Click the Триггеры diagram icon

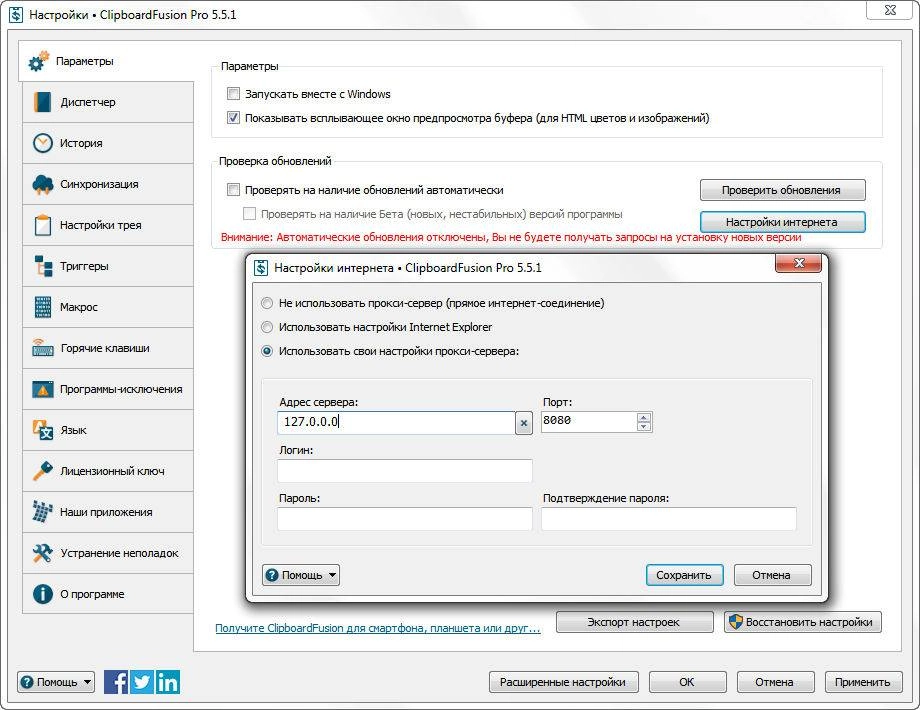(42, 266)
